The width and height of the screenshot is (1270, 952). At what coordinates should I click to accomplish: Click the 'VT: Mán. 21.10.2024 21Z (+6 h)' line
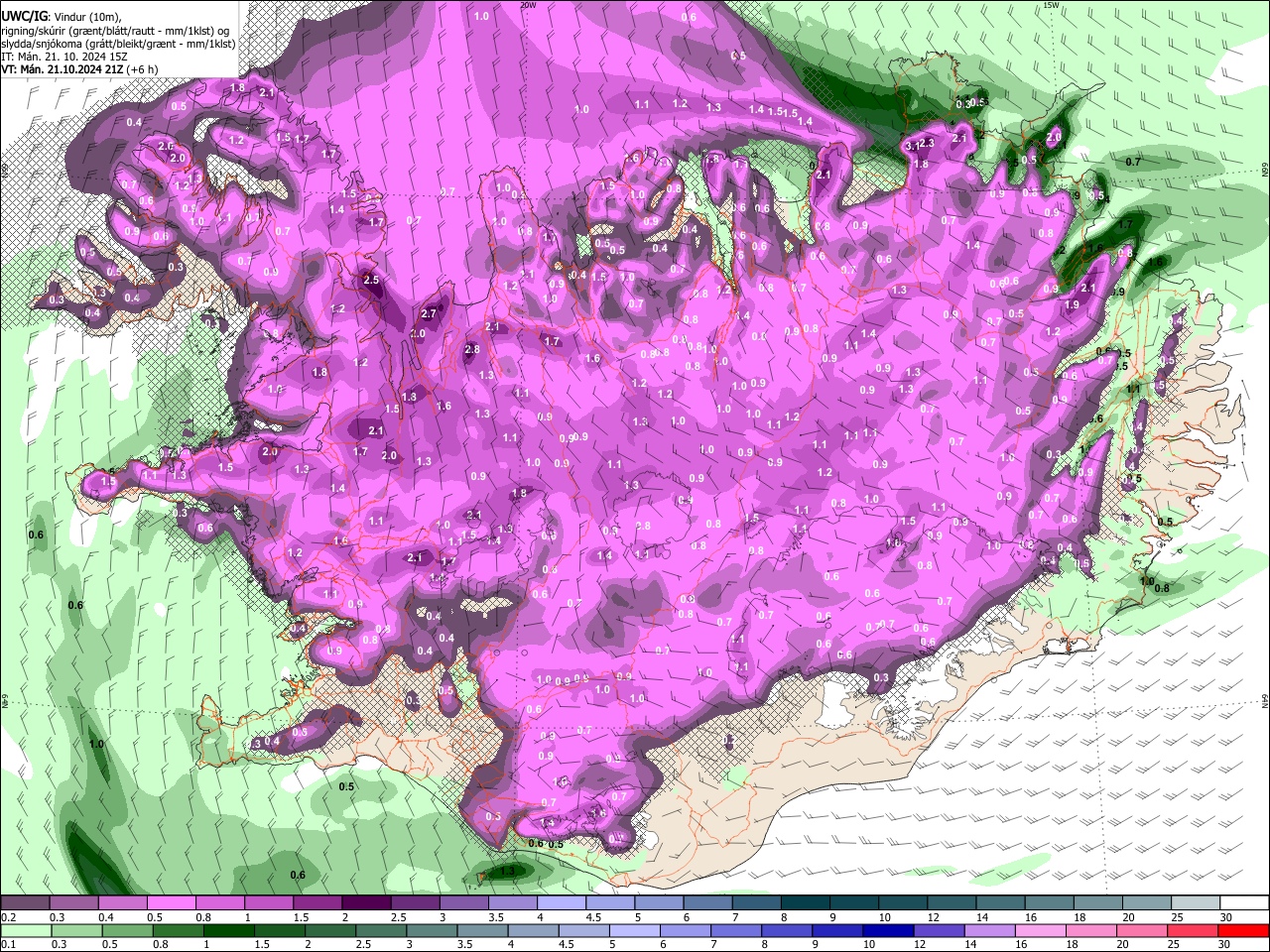pyautogui.click(x=79, y=69)
